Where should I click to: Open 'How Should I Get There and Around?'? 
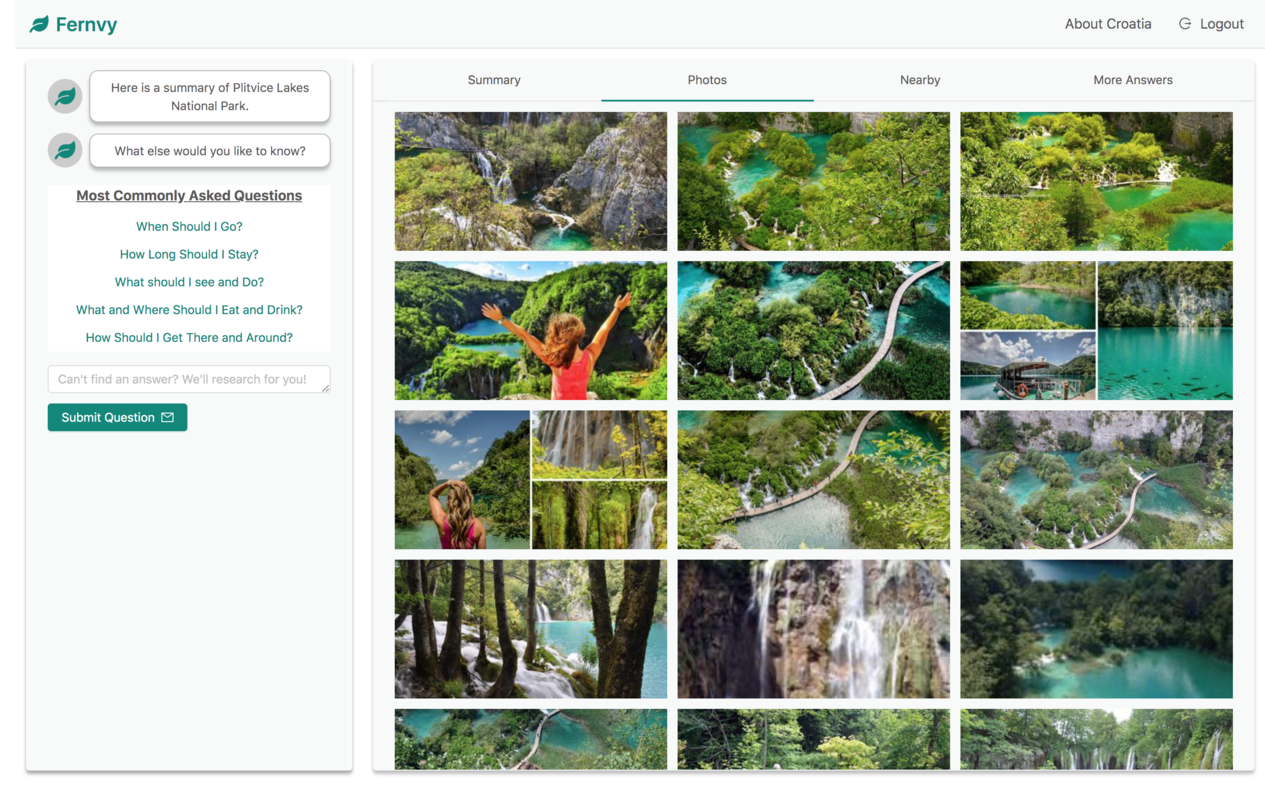[188, 337]
